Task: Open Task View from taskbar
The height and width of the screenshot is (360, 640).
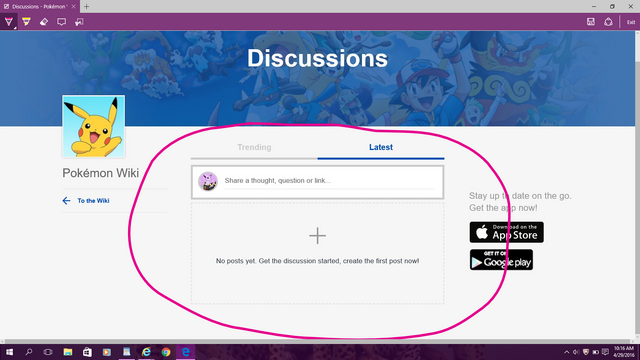Action: click(48, 352)
